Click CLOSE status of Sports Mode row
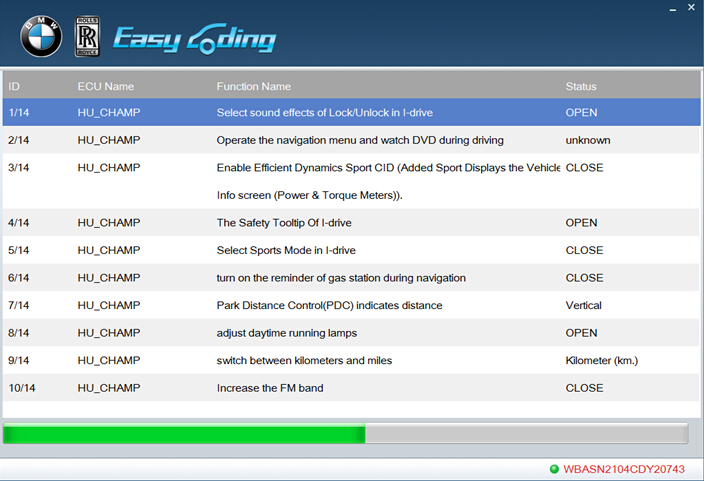Screen dimensions: 705x481 [x=584, y=250]
